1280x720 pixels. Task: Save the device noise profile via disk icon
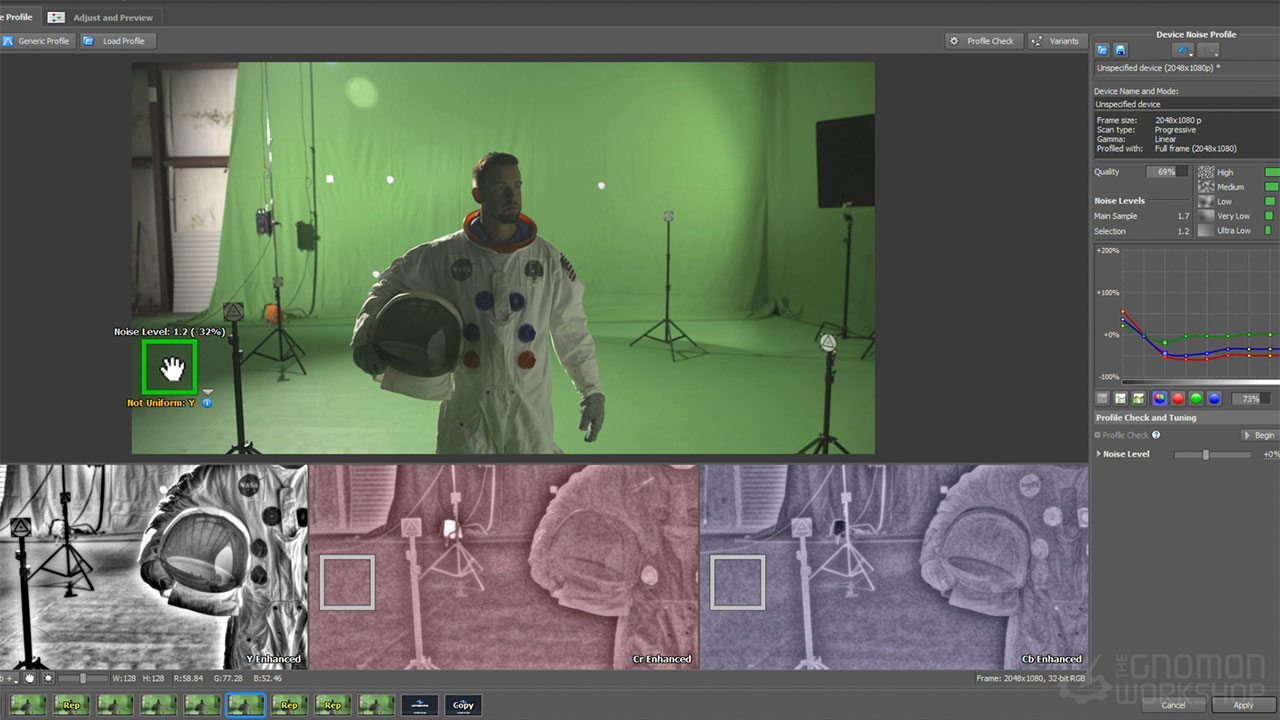(1121, 48)
